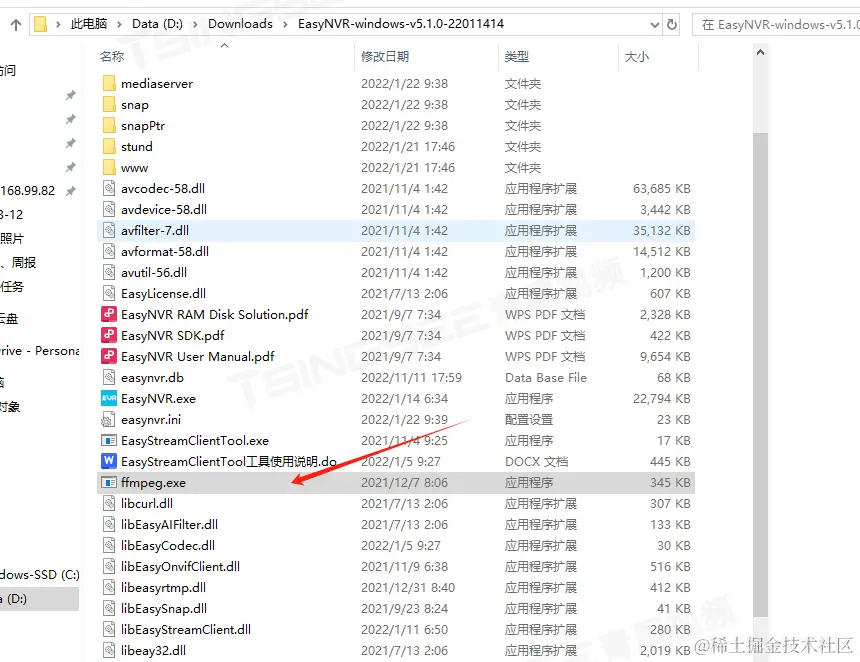The height and width of the screenshot is (662, 860).
Task: Select the avformat-58.dll file icon
Action: pos(109,251)
